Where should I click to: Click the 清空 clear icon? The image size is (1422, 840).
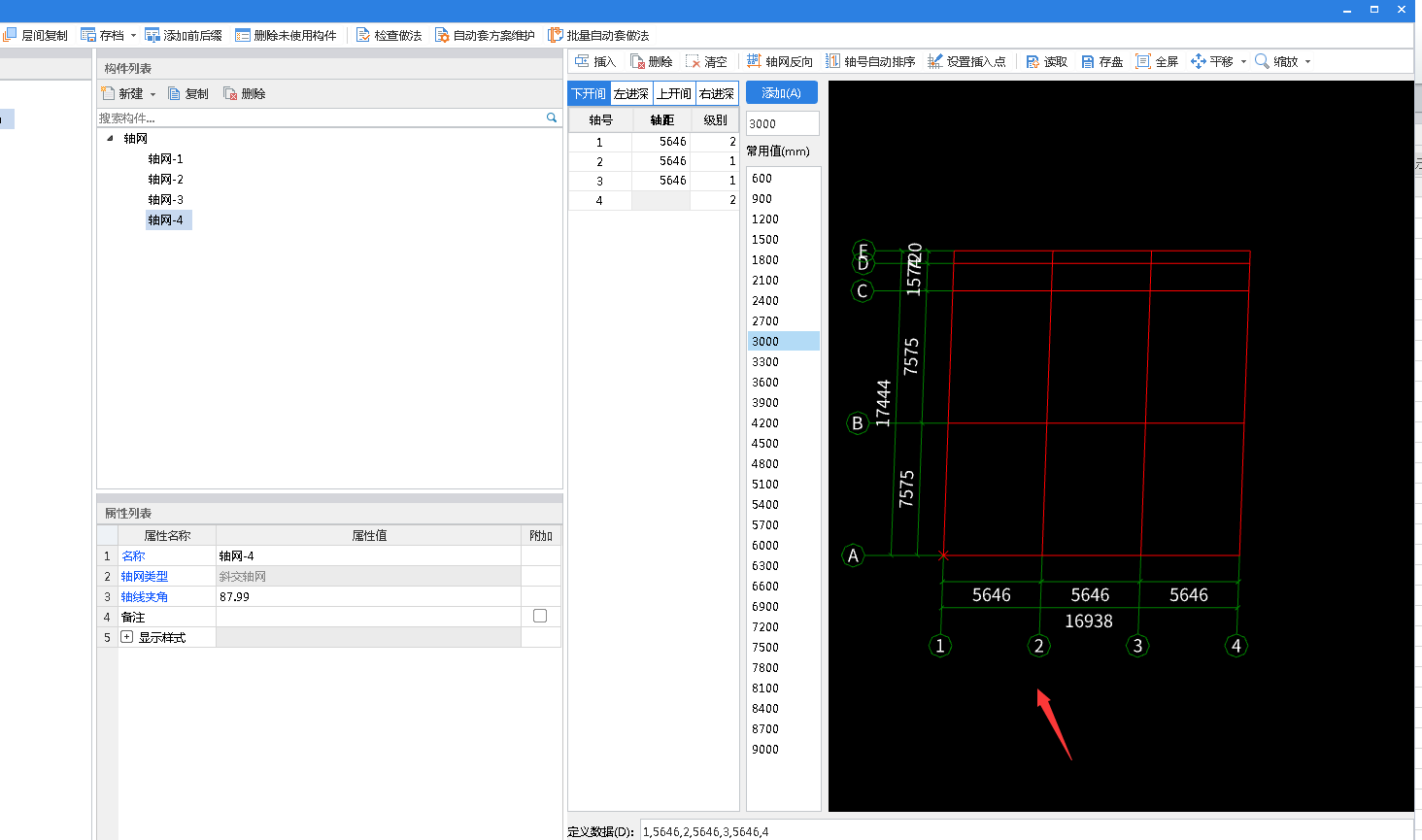[693, 61]
